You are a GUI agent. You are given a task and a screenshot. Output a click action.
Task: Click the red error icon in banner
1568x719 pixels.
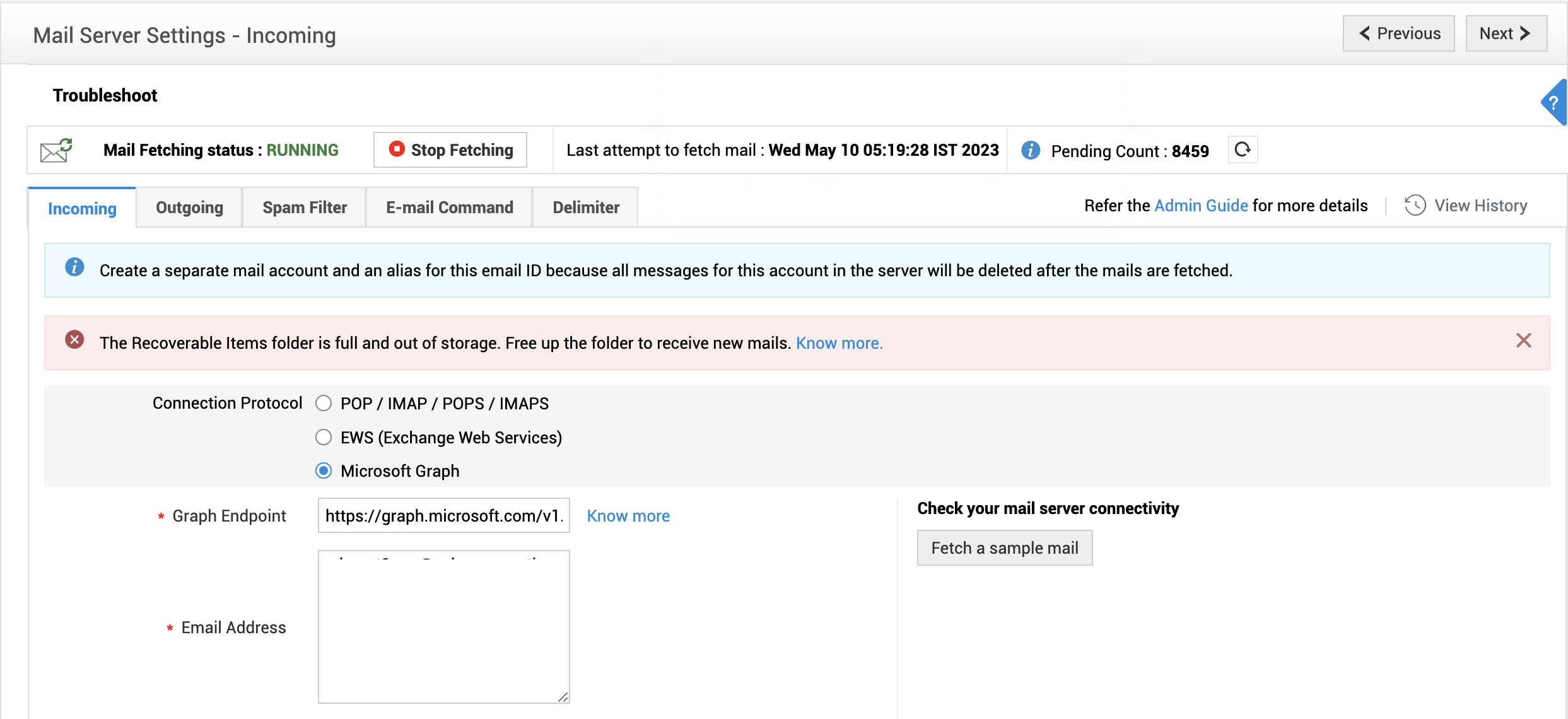74,340
